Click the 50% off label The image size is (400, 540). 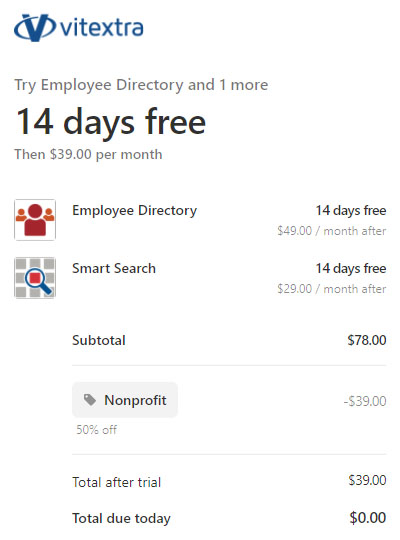point(96,430)
